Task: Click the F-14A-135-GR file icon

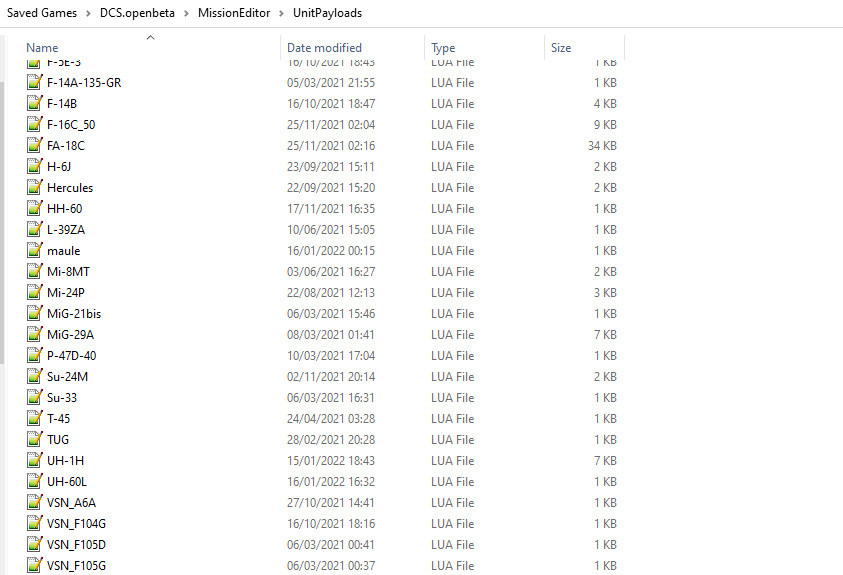Action: pyautogui.click(x=34, y=82)
